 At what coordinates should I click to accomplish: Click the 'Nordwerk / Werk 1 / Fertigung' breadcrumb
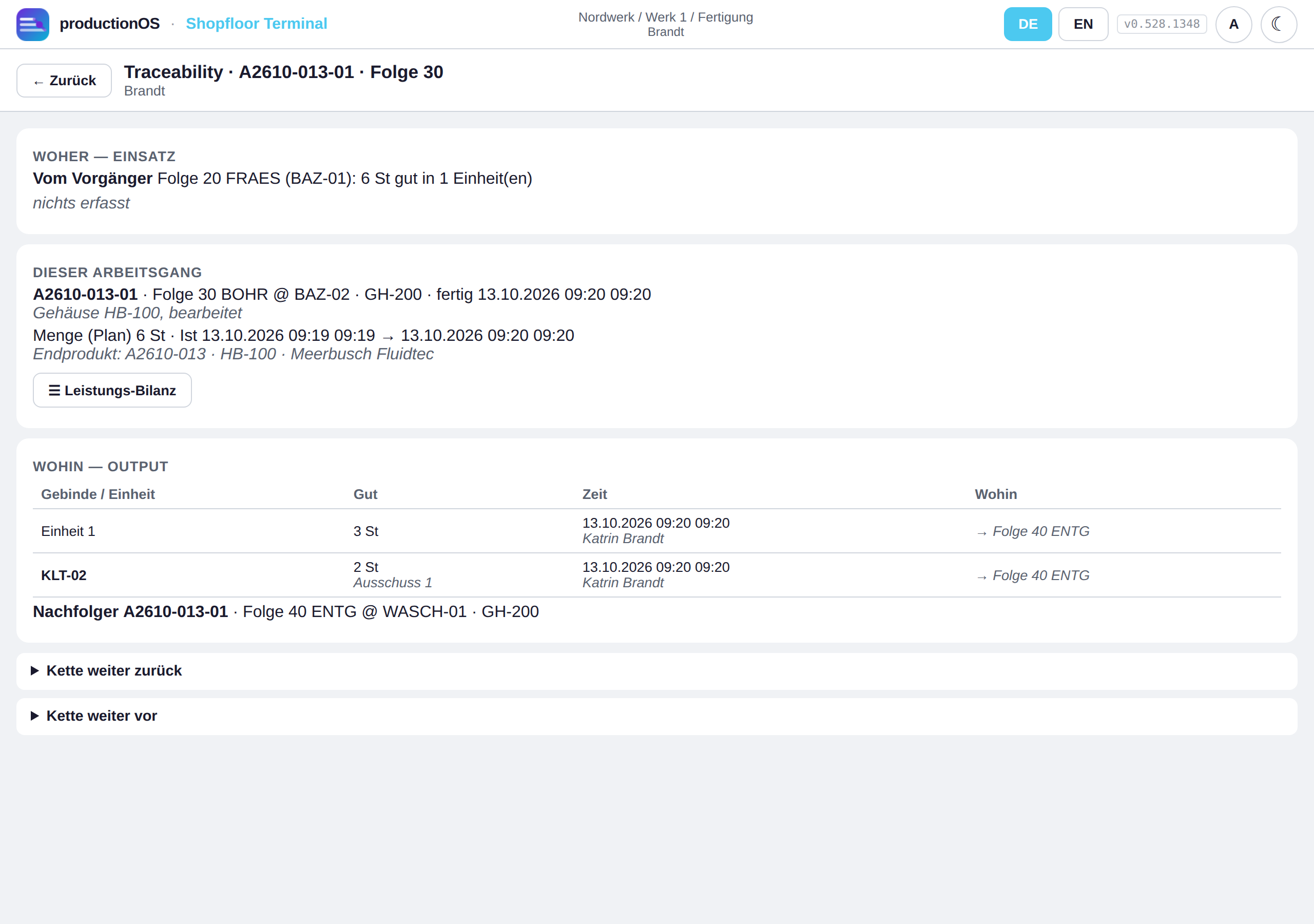coord(666,17)
